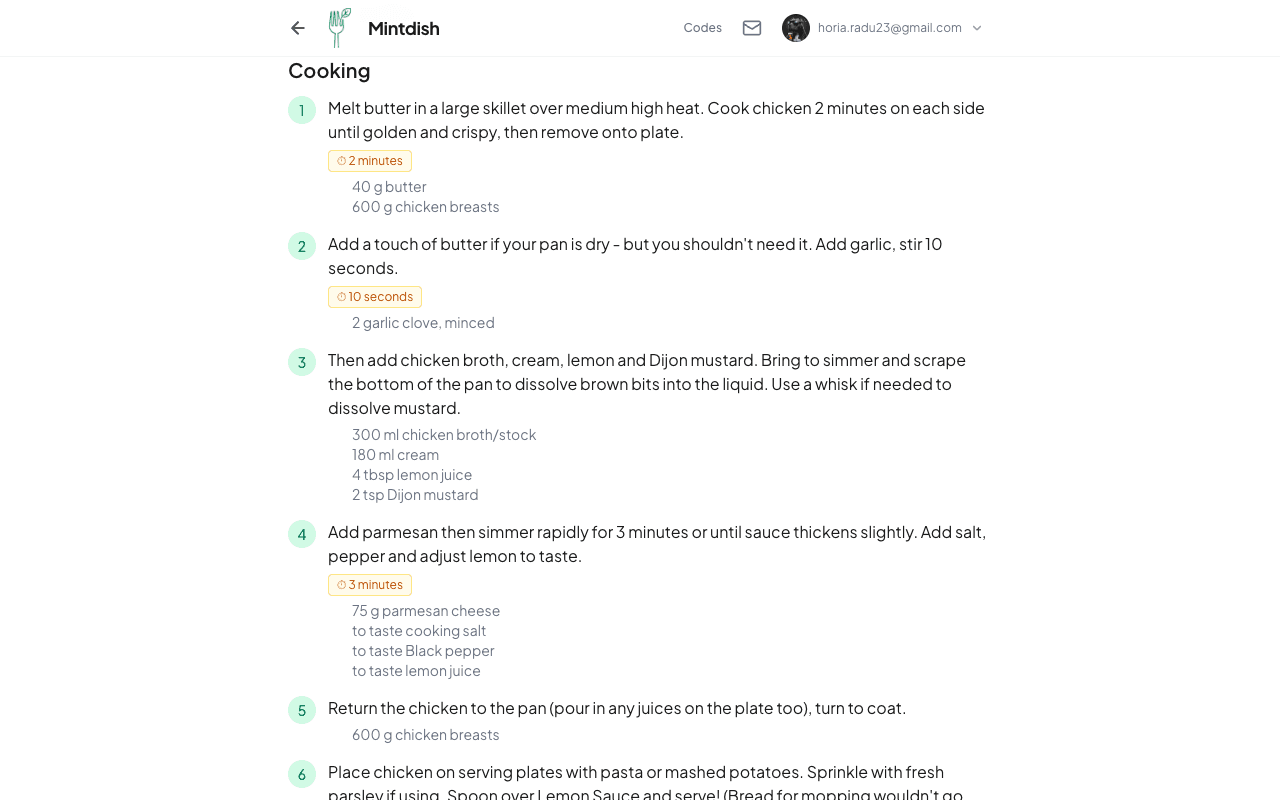Select step 3 number circle
Screen dimensions: 1280x800
(x=302, y=362)
